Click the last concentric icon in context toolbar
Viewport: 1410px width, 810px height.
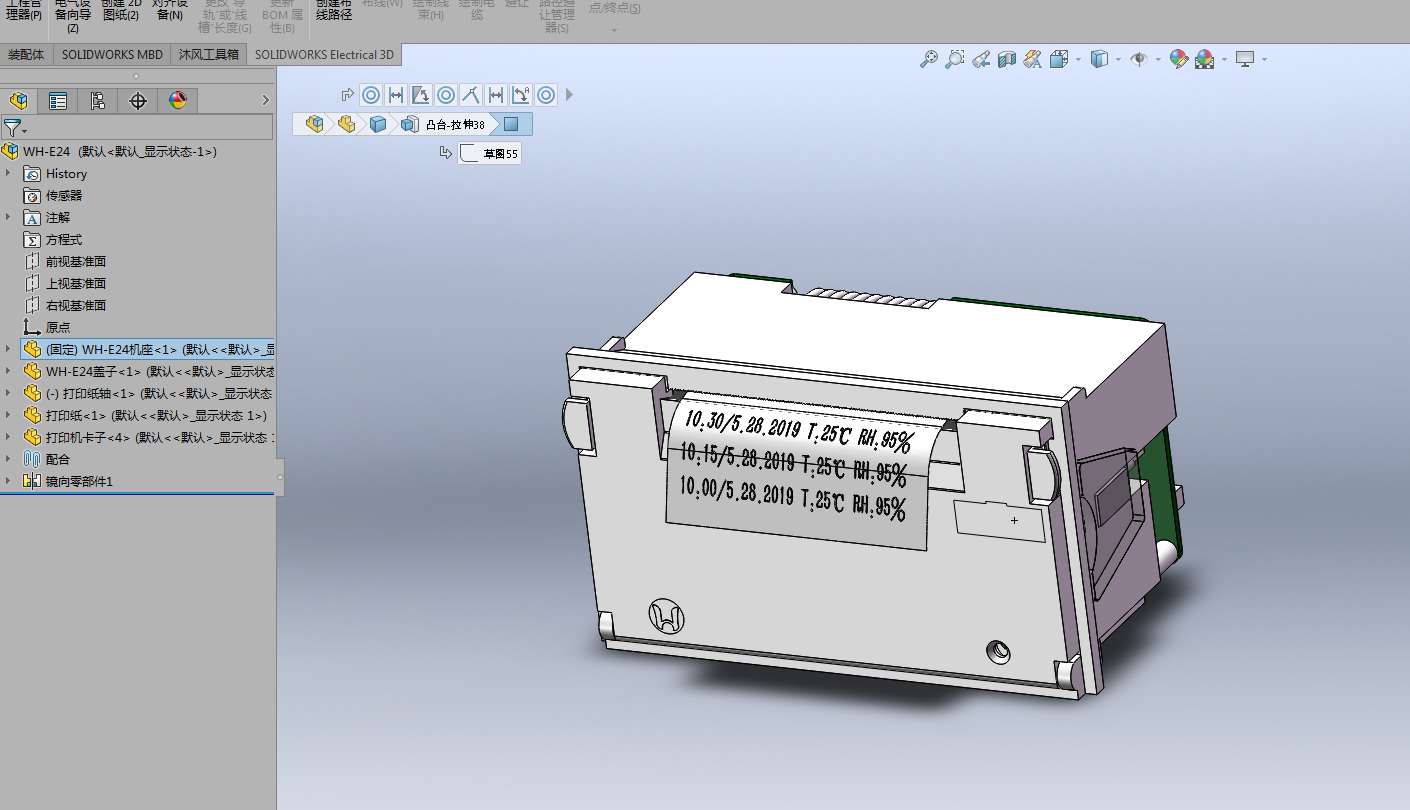(x=546, y=95)
